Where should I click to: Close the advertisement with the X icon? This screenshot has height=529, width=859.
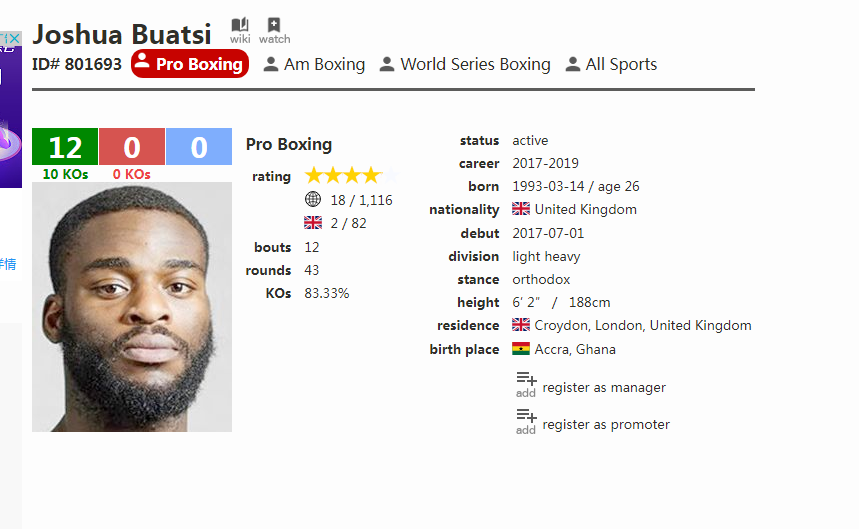coord(14,38)
